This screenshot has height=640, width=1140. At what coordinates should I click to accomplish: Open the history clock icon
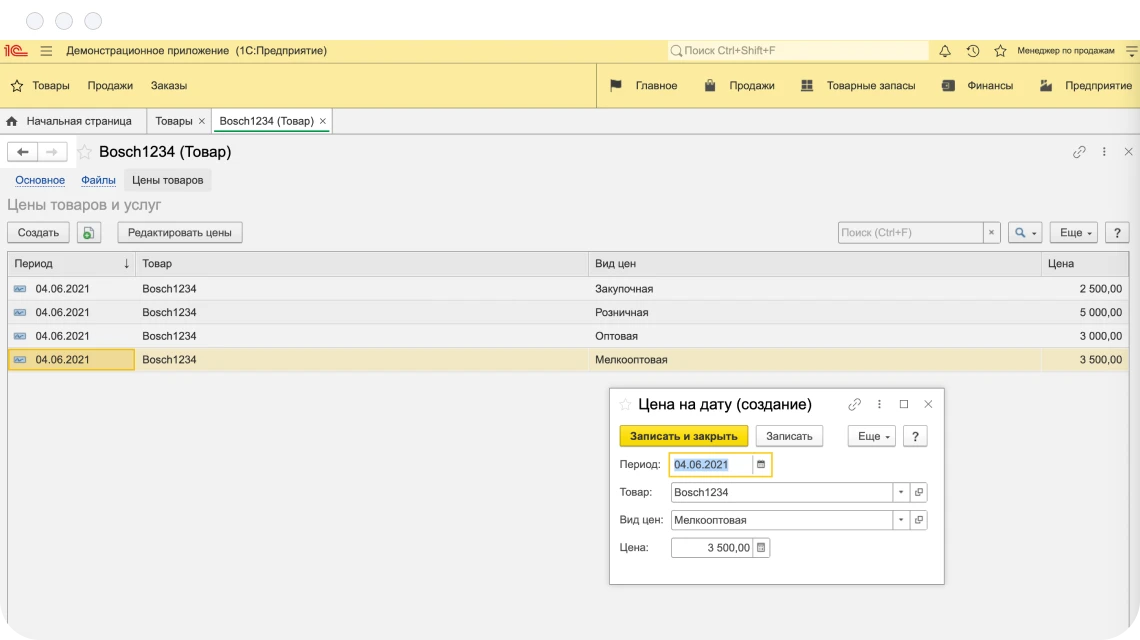[x=972, y=51]
